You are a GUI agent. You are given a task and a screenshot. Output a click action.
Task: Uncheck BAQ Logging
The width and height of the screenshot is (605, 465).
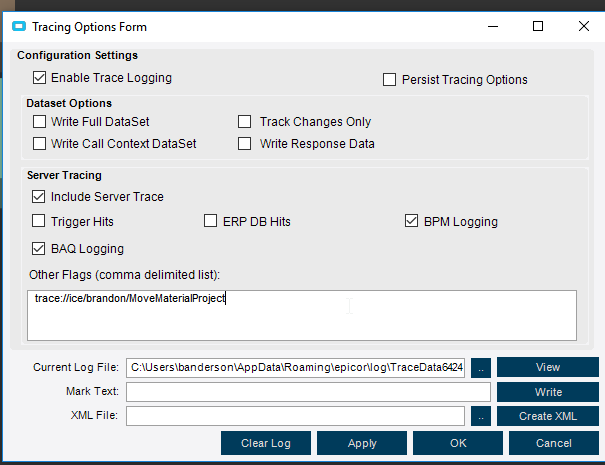tap(40, 248)
